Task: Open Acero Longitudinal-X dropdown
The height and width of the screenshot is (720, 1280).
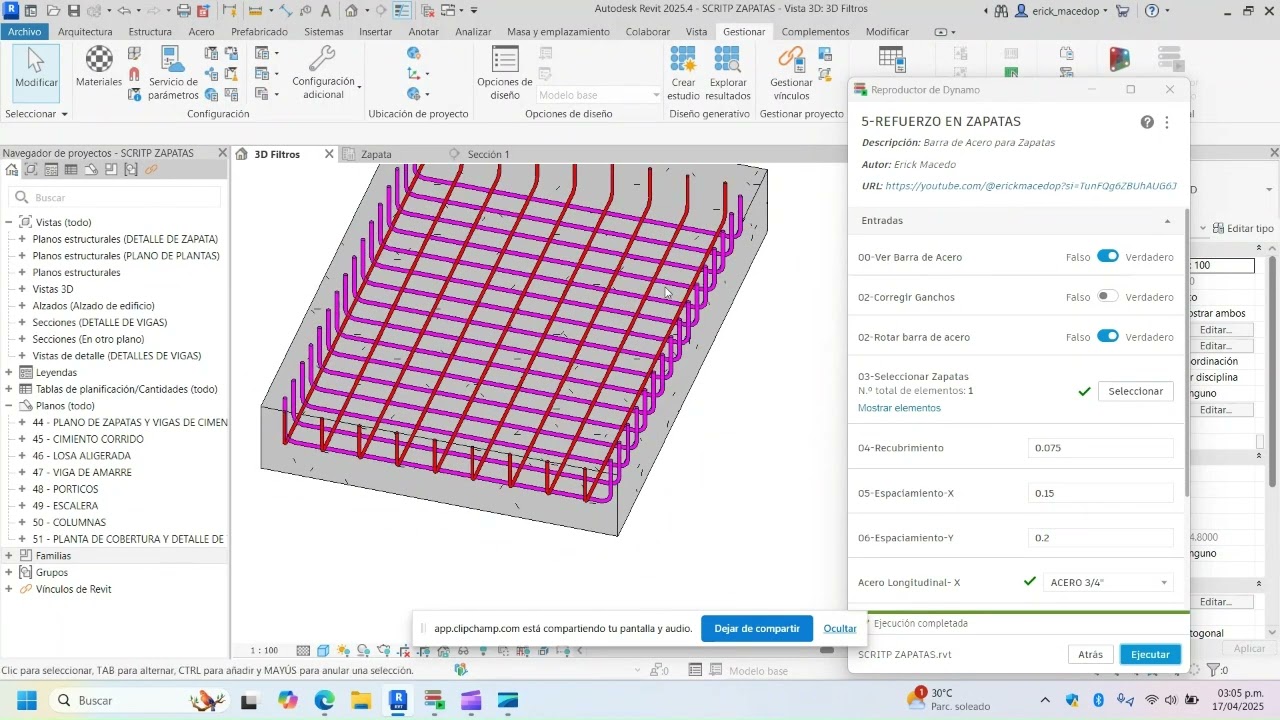Action: [1108, 582]
